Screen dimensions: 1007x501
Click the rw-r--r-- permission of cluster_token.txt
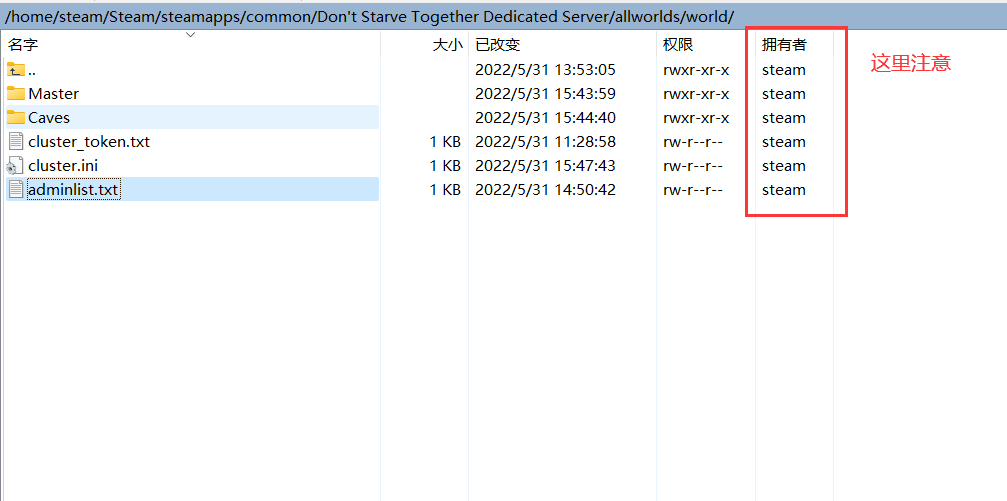click(693, 141)
